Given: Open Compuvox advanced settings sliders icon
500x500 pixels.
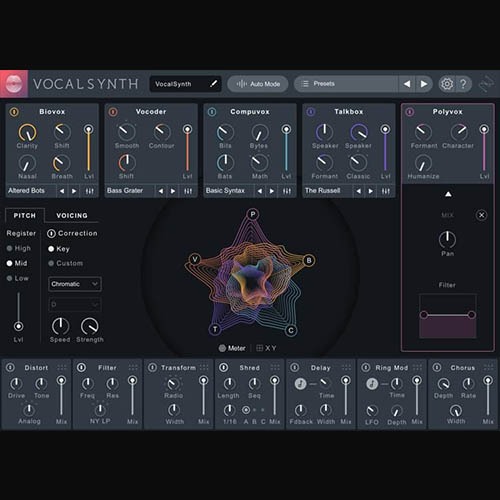Looking at the screenshot, I should click(x=287, y=191).
